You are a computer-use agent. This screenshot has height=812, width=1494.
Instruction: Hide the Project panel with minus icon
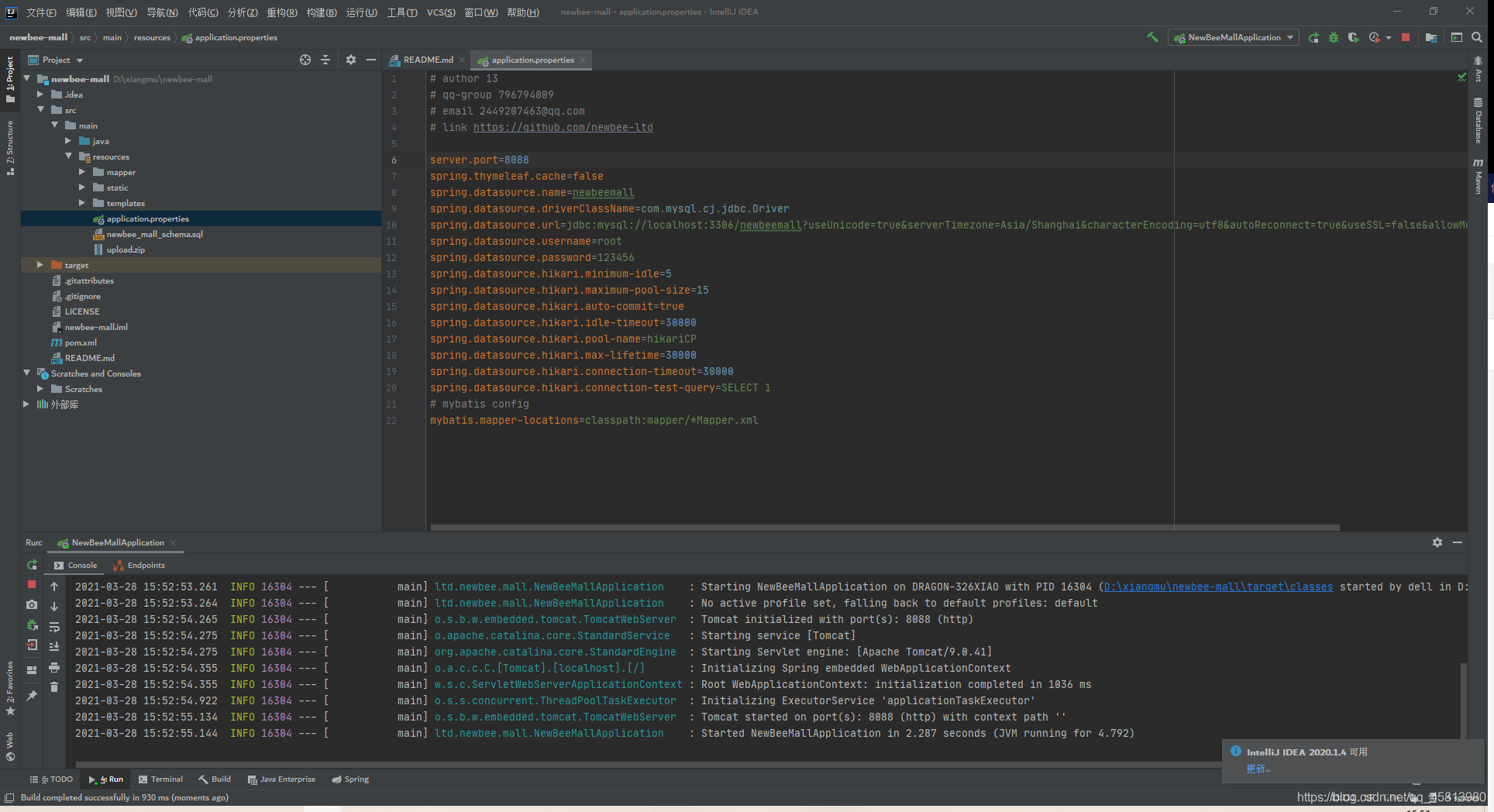click(371, 60)
